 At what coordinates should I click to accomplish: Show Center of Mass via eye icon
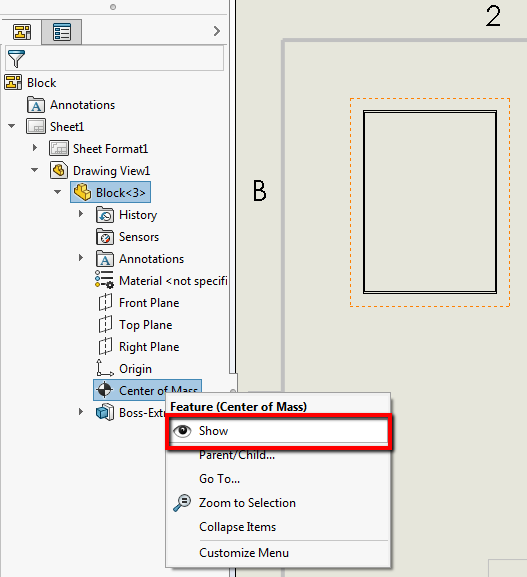(182, 431)
